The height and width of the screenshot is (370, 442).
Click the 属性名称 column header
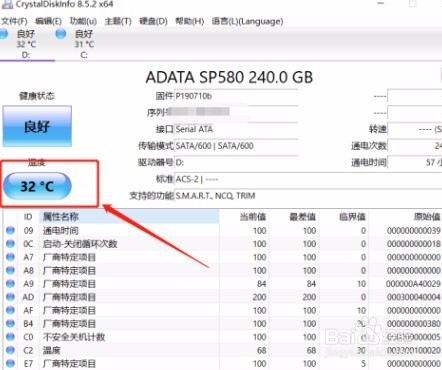129,217
